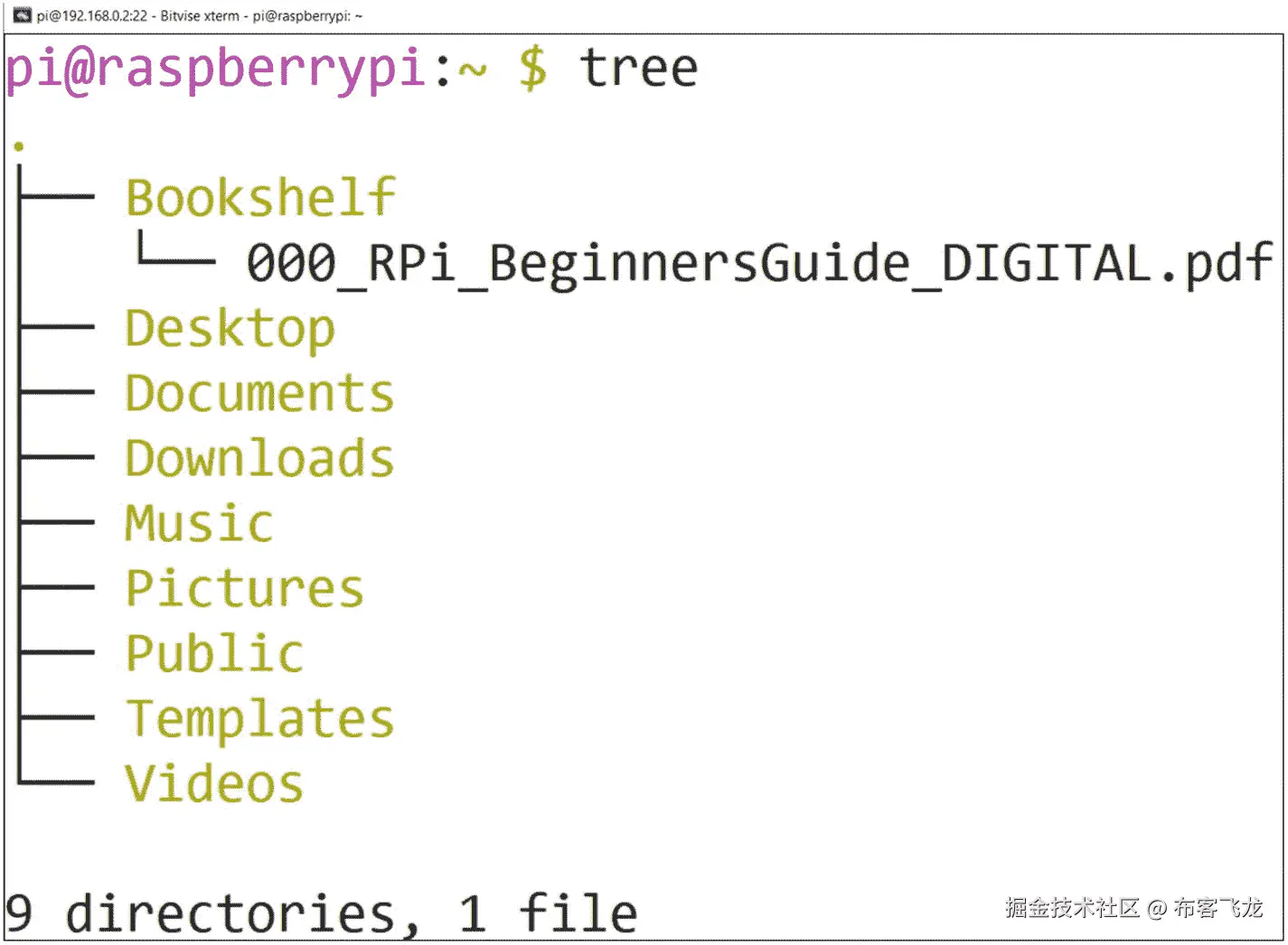The width and height of the screenshot is (1288, 945).
Task: Click the tree command in the prompt line
Action: (x=638, y=68)
